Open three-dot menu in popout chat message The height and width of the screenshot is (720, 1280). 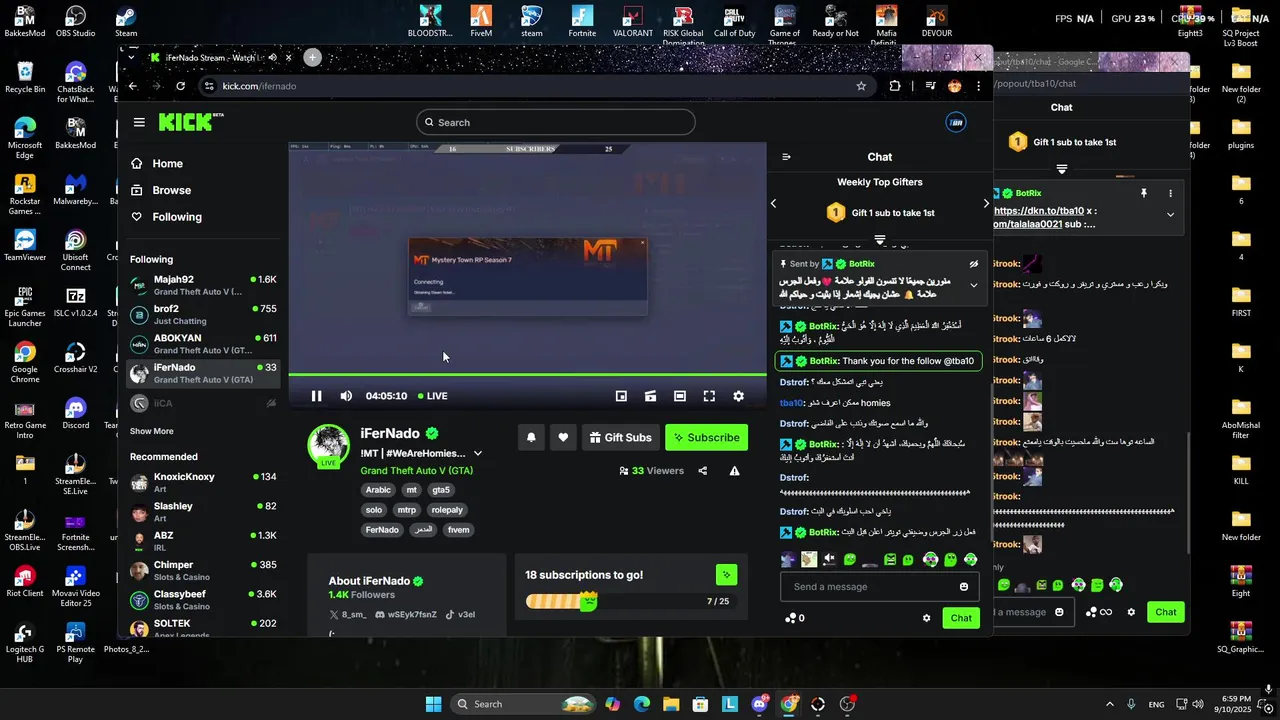point(1170,193)
